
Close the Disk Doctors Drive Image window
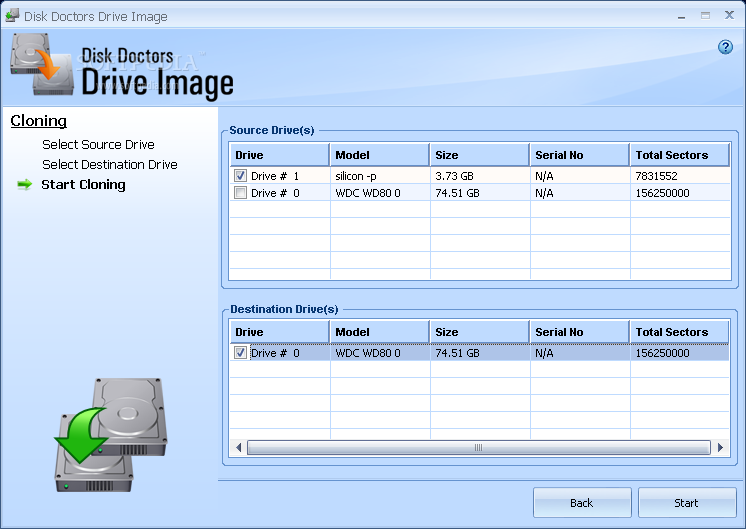(x=729, y=15)
